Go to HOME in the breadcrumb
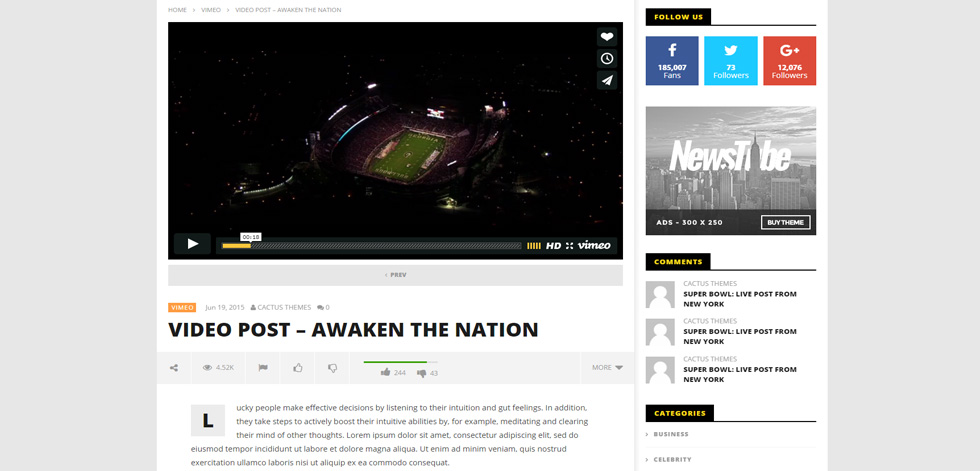This screenshot has width=980, height=471. click(178, 10)
